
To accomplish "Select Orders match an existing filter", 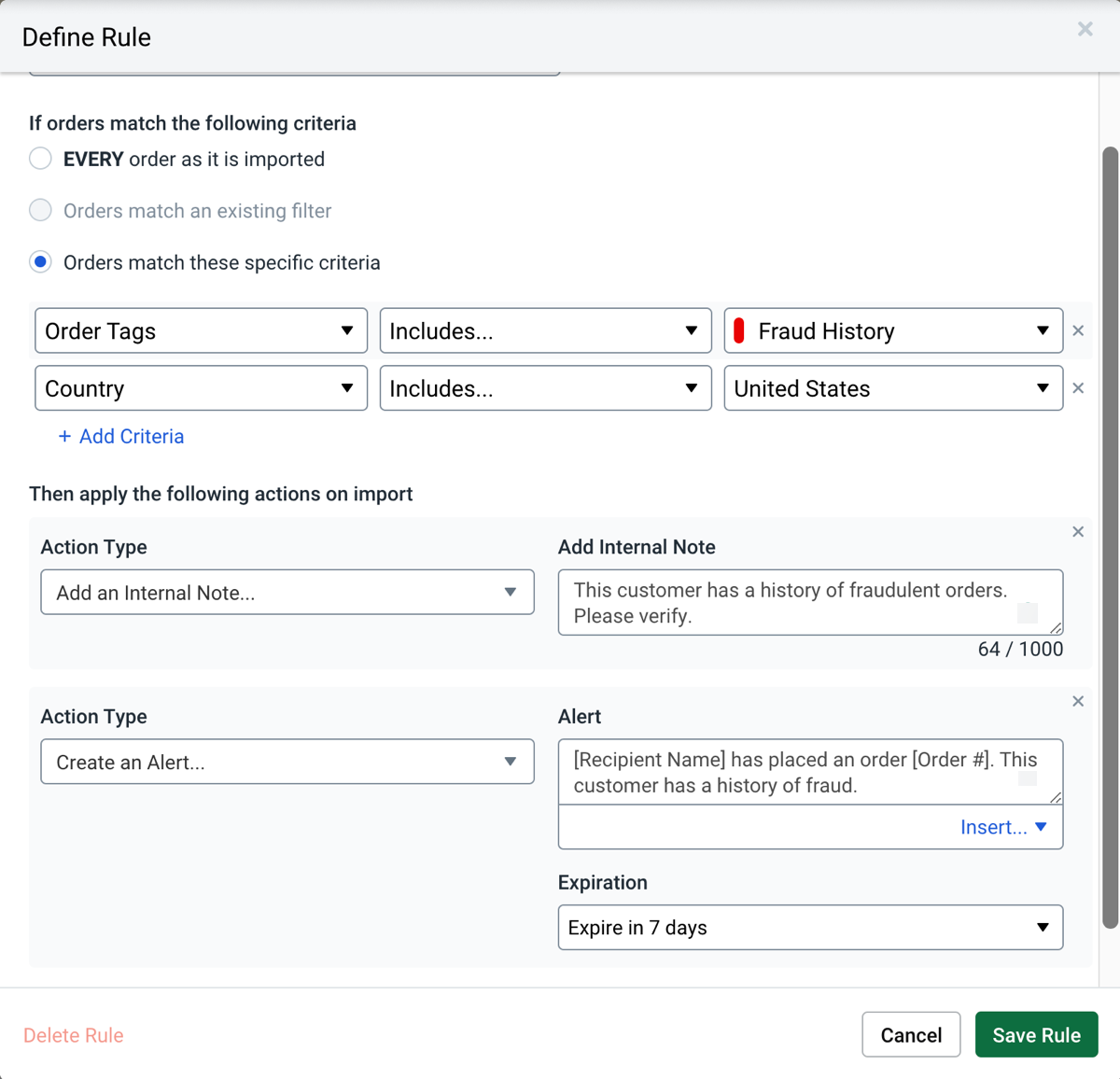I will (40, 211).
